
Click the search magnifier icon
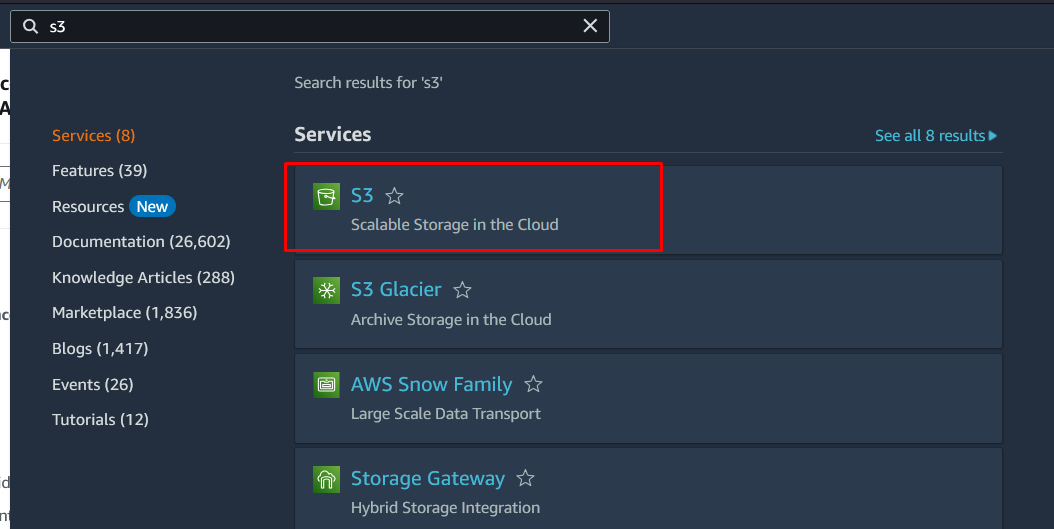pyautogui.click(x=30, y=26)
